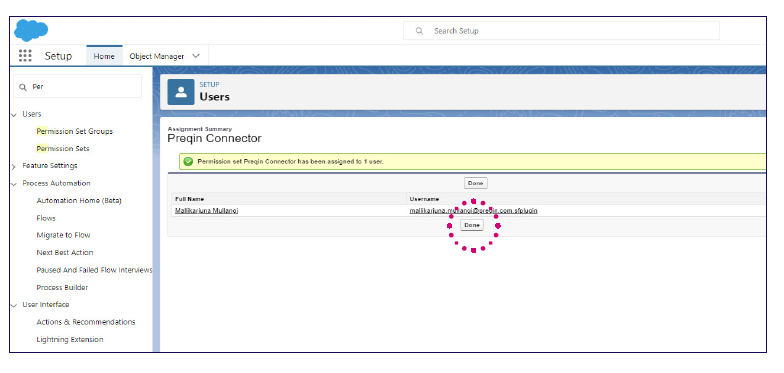784x373 pixels.
Task: Click the Quick Find magnifier icon
Action: click(x=22, y=86)
